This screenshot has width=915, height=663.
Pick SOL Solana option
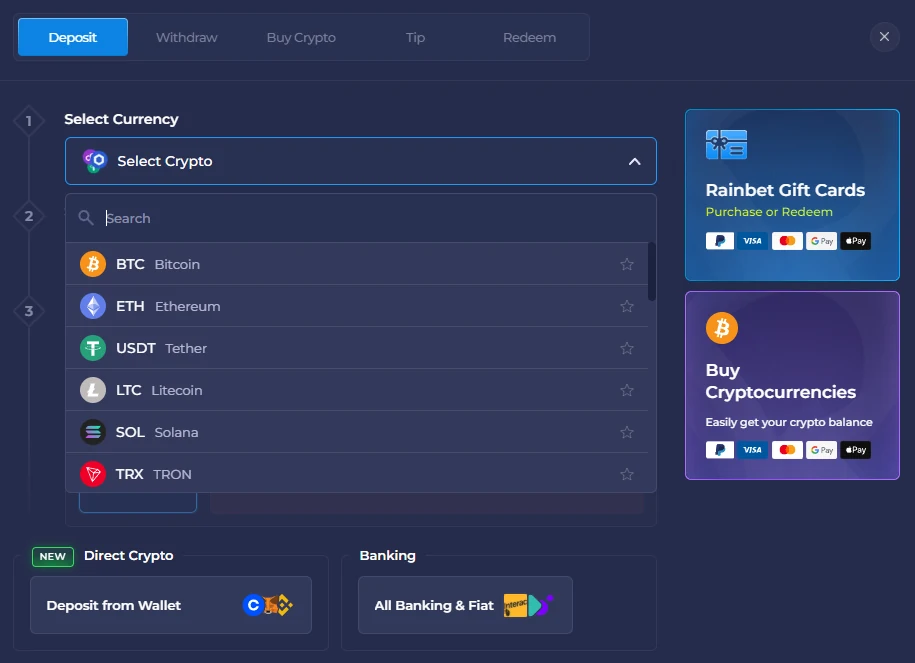[357, 432]
